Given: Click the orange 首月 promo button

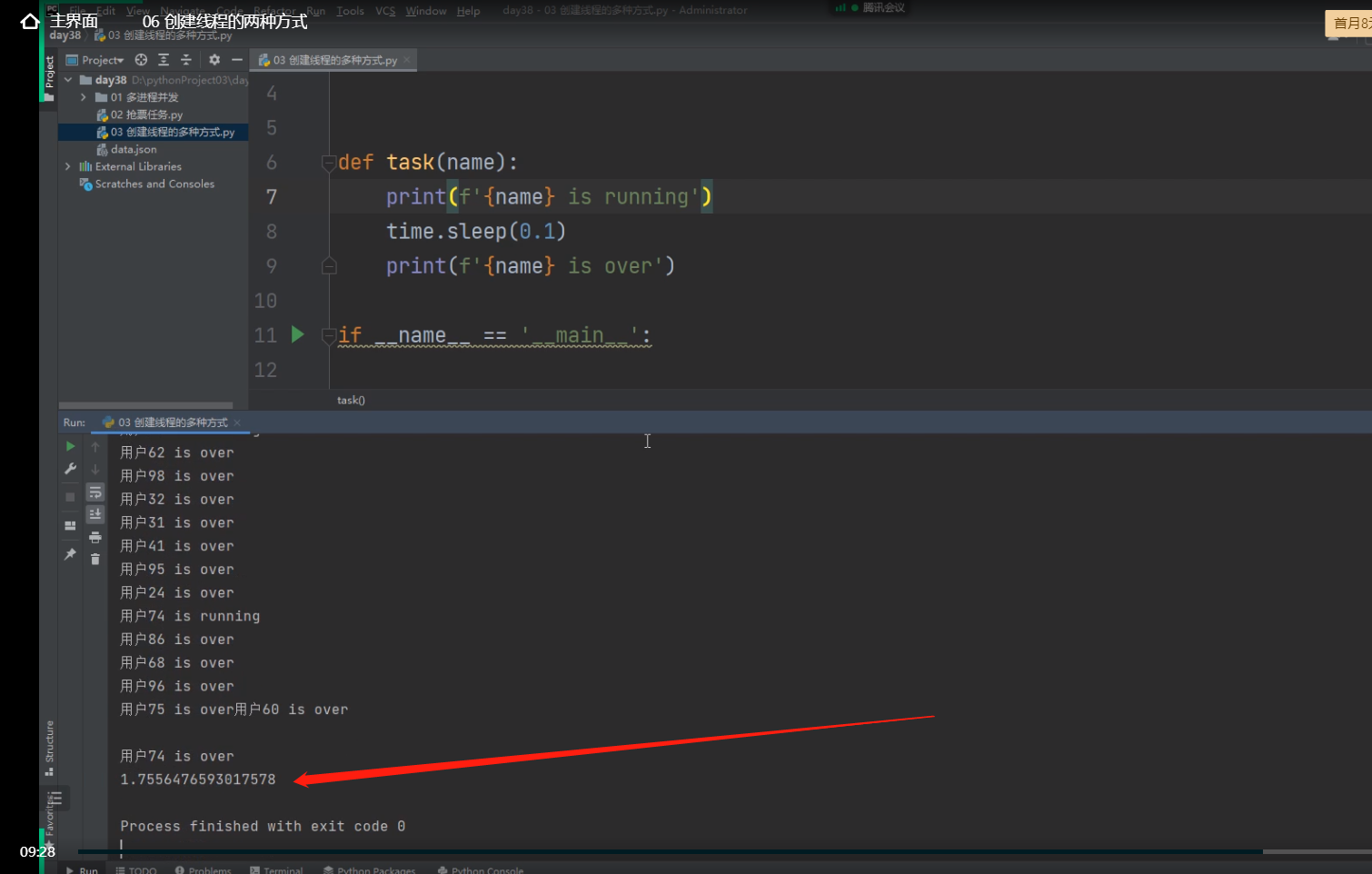Looking at the screenshot, I should 1349,24.
